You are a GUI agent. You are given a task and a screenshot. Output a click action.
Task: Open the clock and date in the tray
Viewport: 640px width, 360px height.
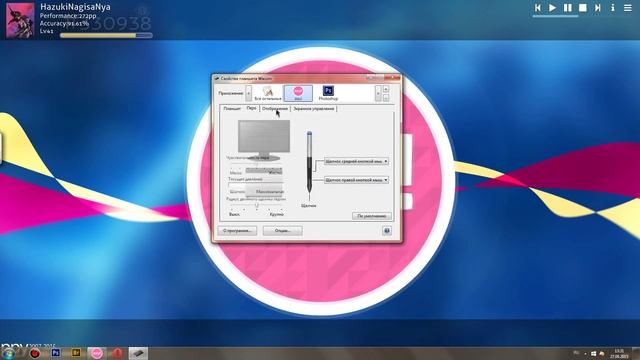pos(619,353)
